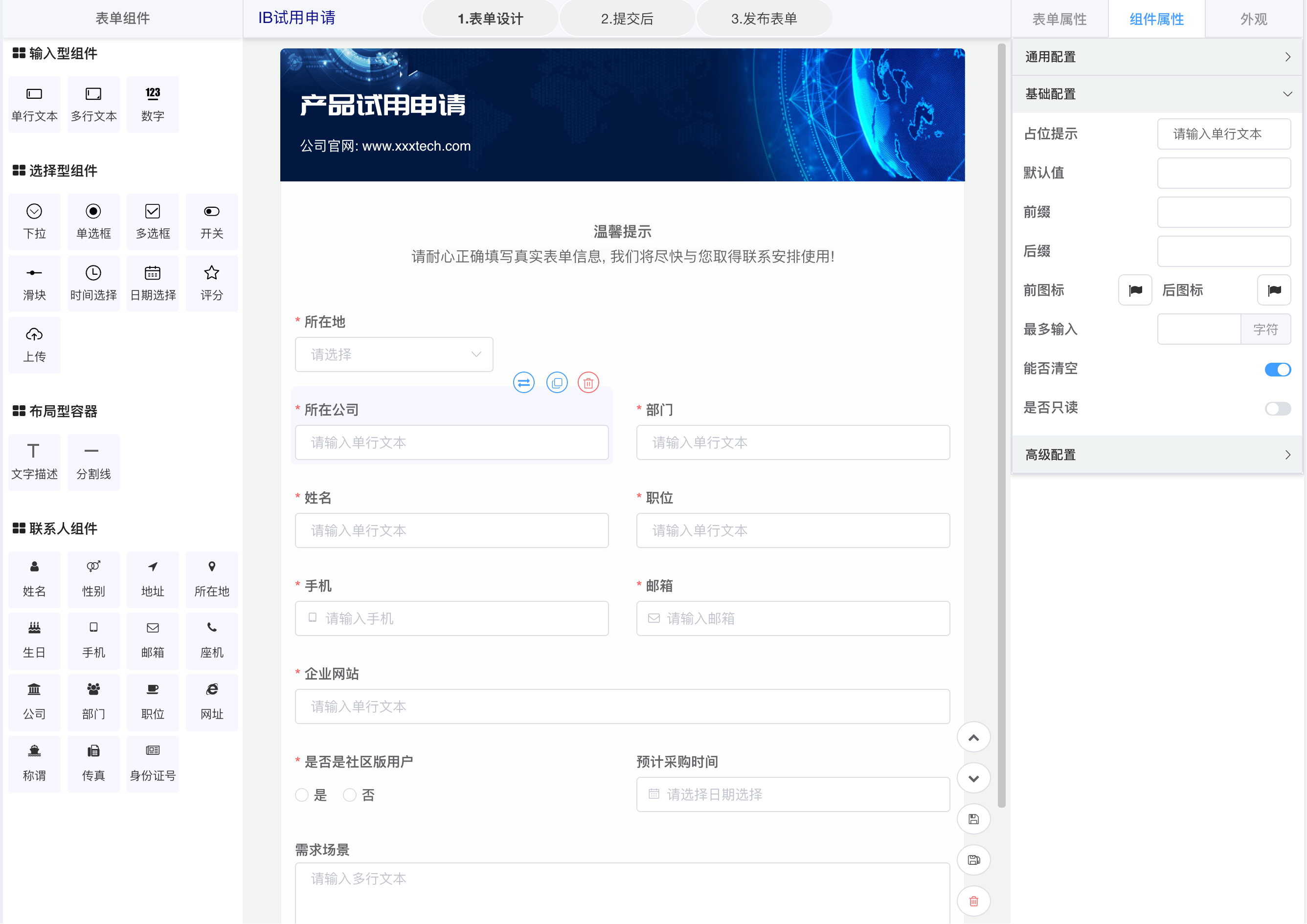This screenshot has width=1307, height=924.
Task: Open the 所在地 请选择 dropdown
Action: [x=393, y=354]
